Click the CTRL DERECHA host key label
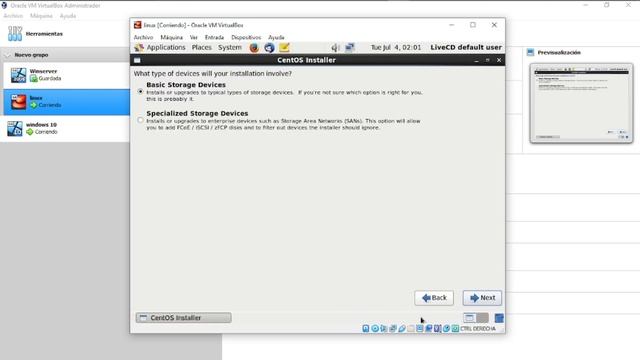640x360 pixels. [478, 329]
